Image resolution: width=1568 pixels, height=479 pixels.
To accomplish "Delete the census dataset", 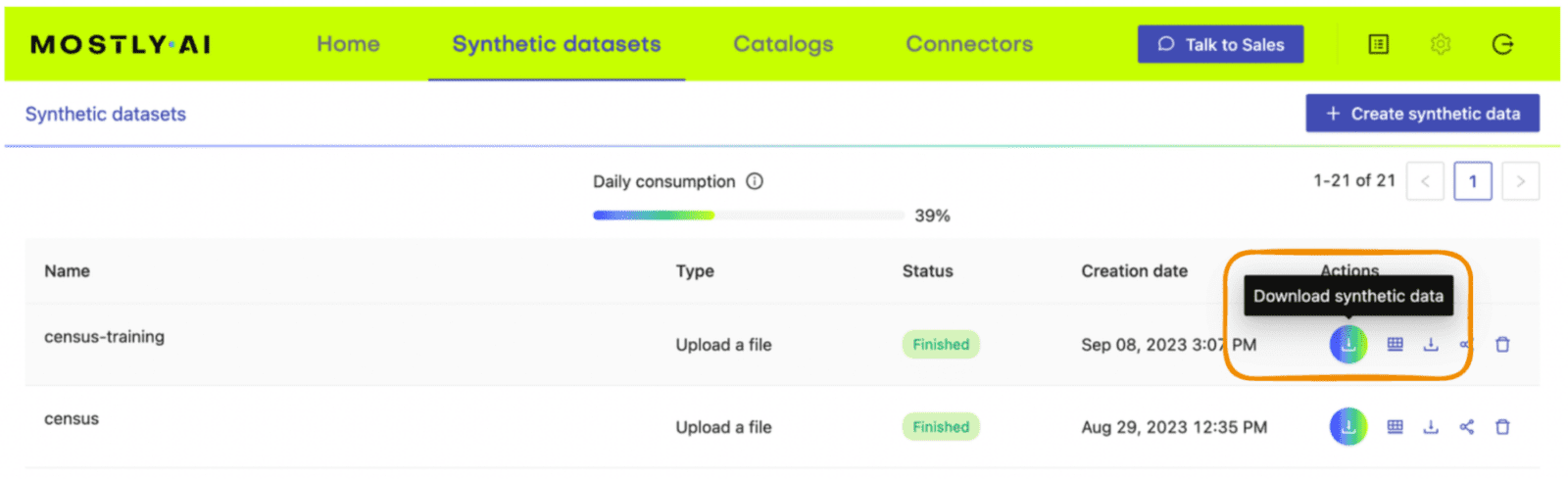I will pyautogui.click(x=1502, y=427).
